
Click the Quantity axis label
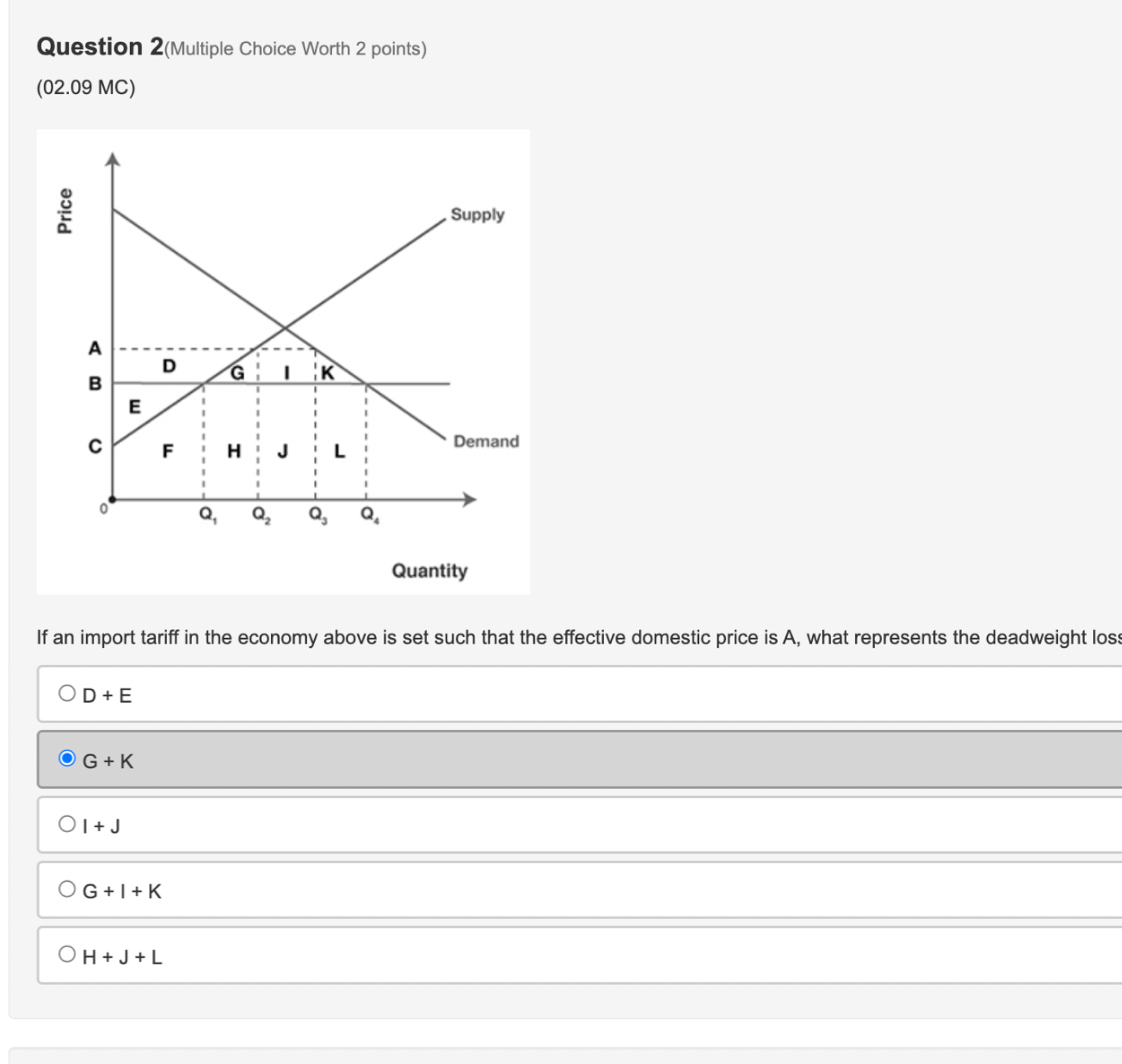coord(431,570)
